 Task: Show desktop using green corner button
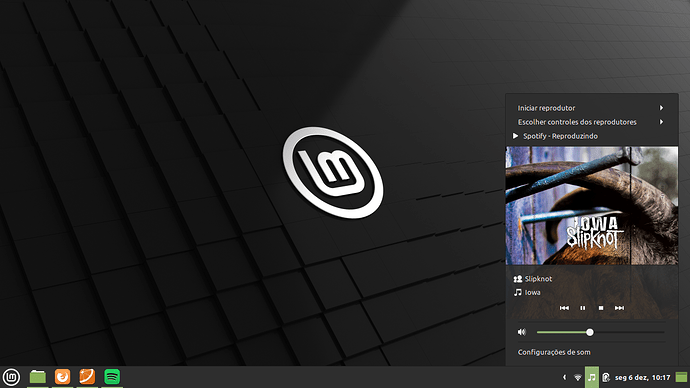[x=681, y=377]
